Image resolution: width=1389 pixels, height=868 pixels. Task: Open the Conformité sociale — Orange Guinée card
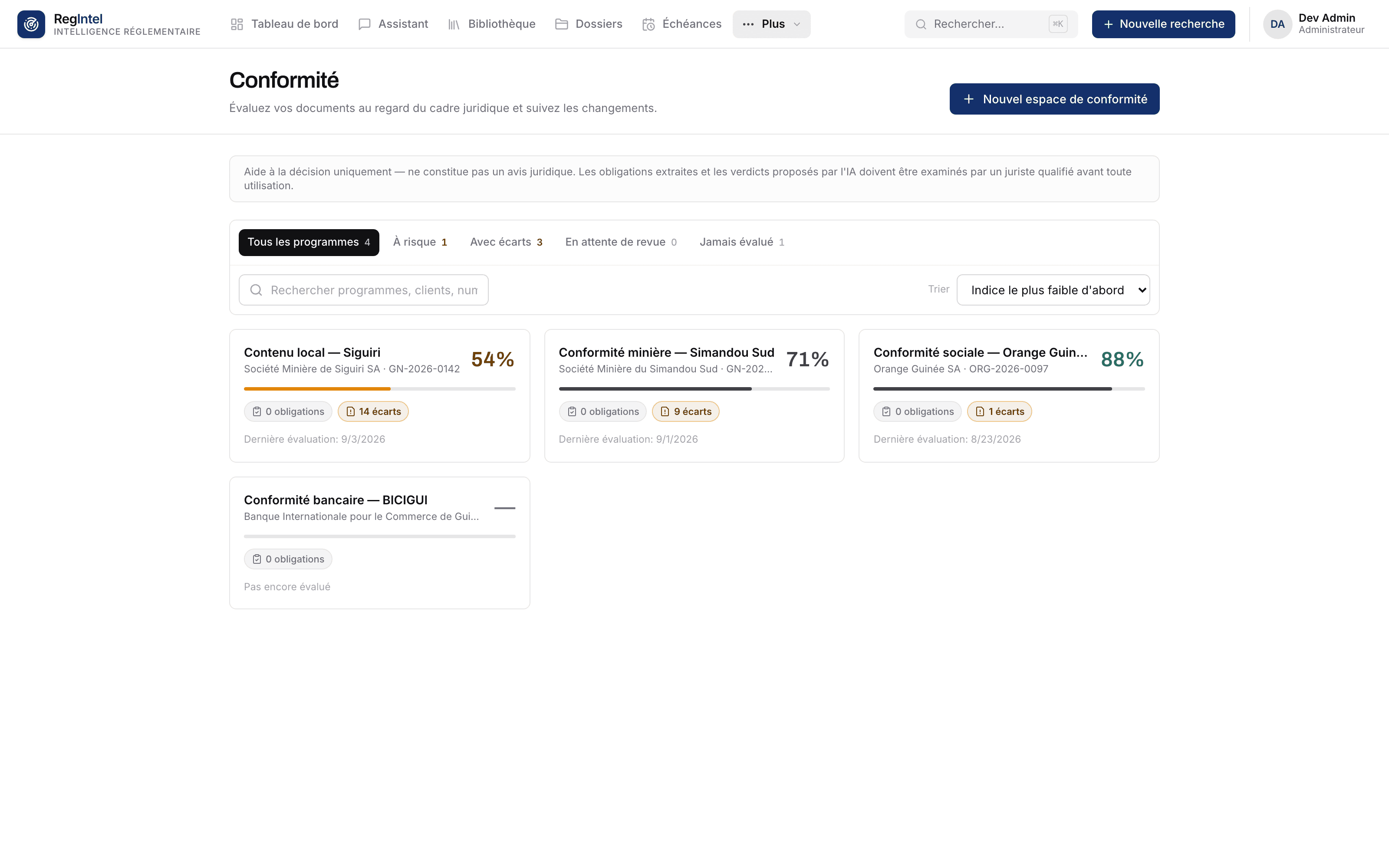(1008, 395)
